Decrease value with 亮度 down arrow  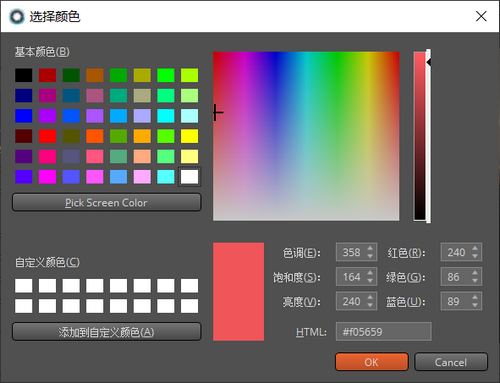370,305
